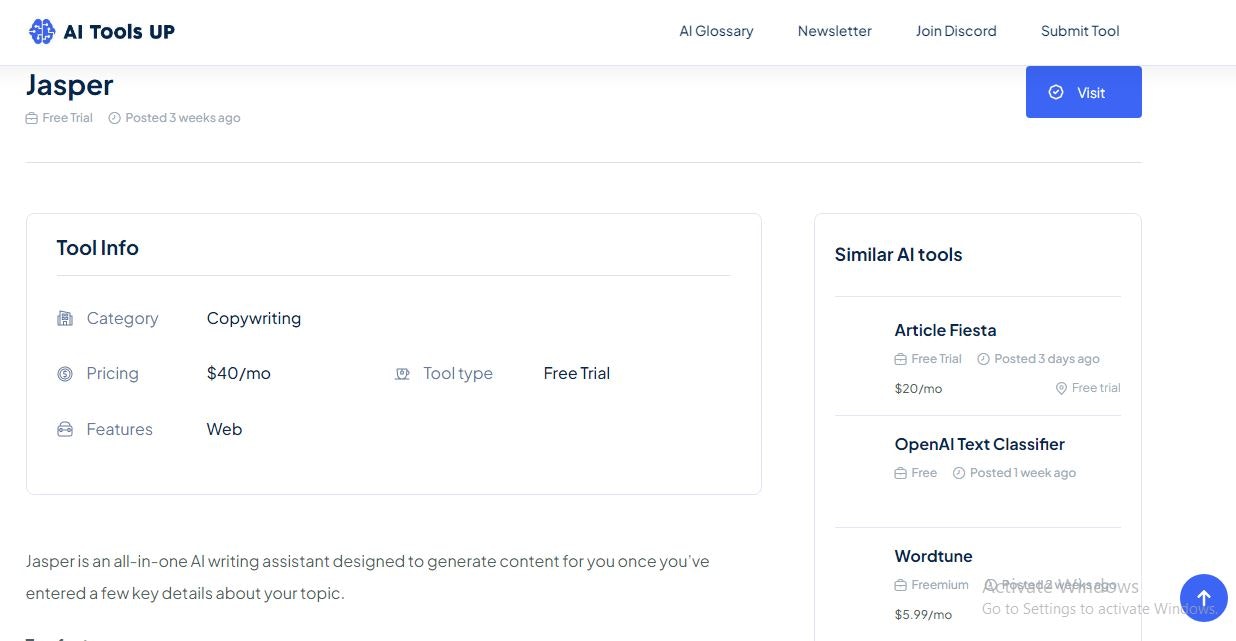Open the Article Fiesta tool

tap(945, 330)
